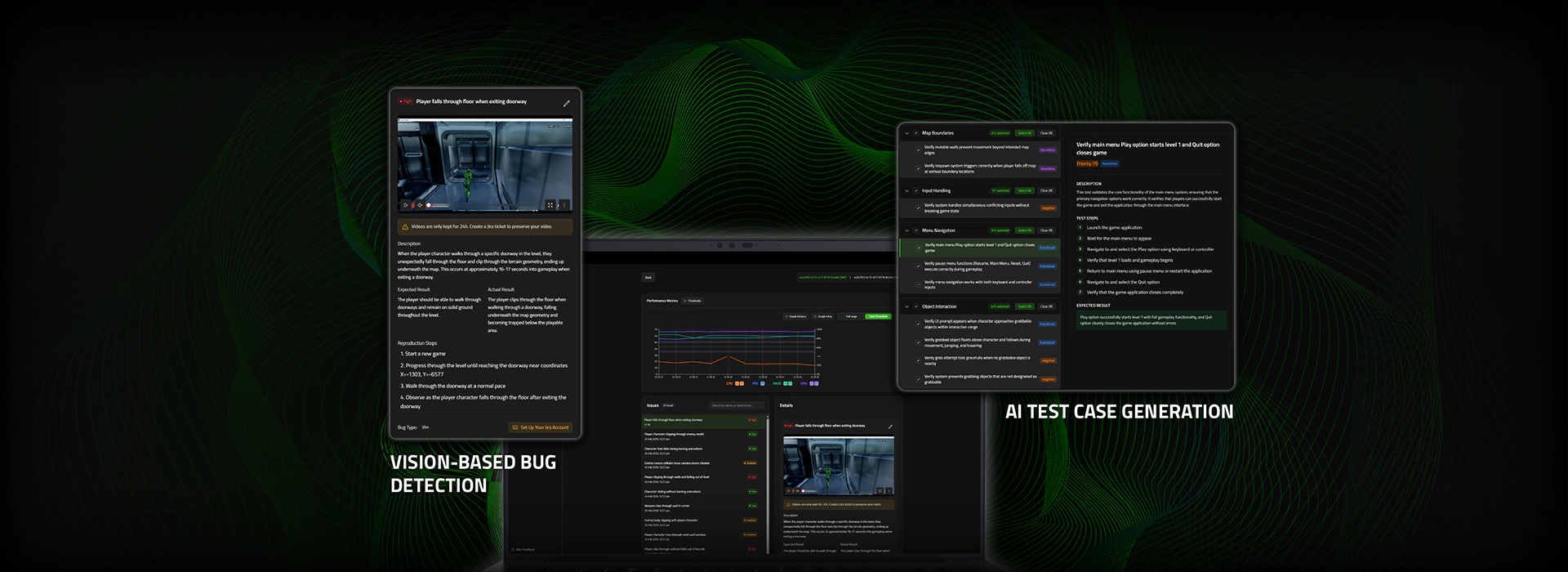The image size is (1568, 572).
Task: Click the warning icon in the 24h video notice
Action: click(x=405, y=227)
